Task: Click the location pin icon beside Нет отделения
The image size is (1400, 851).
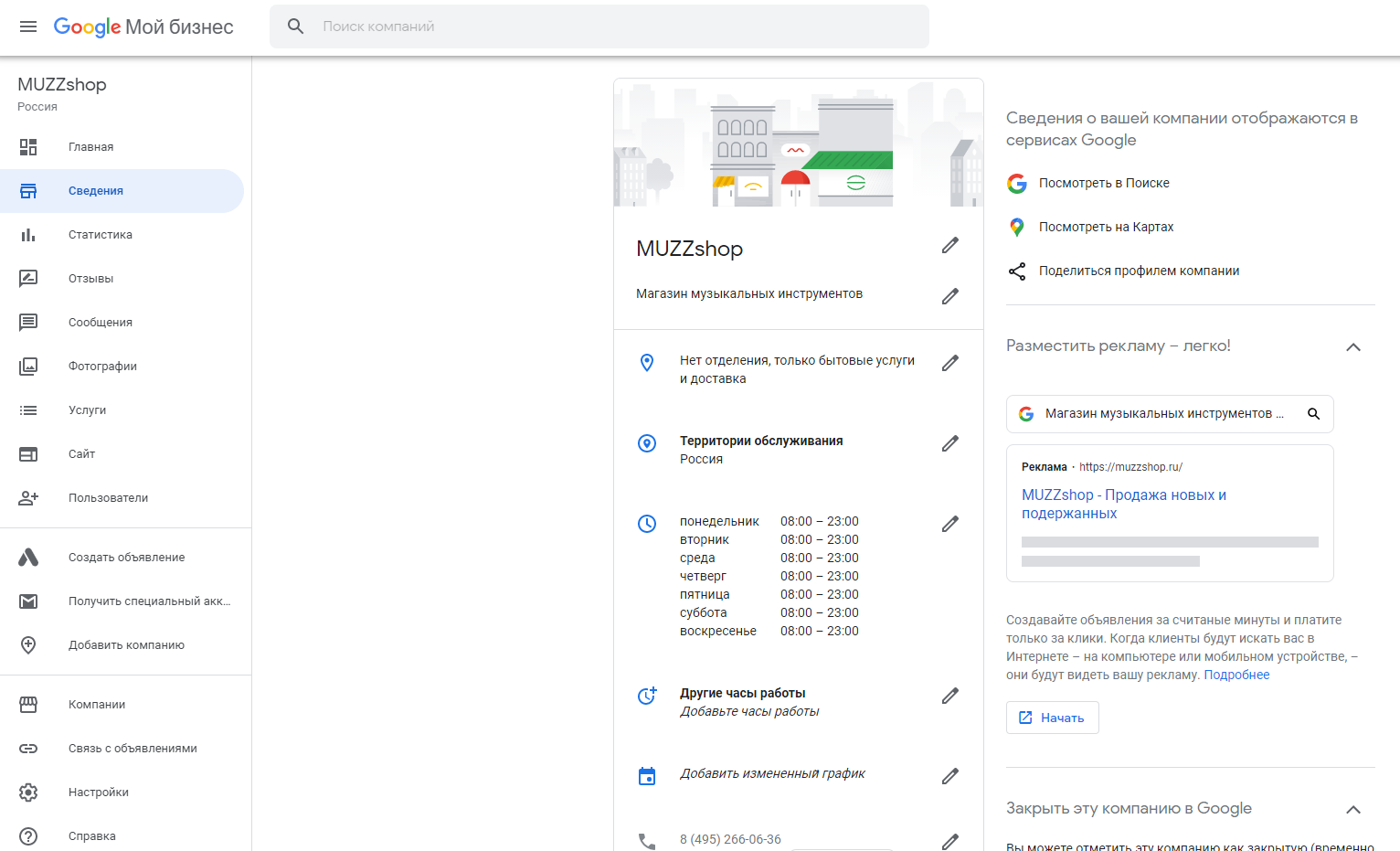Action: (x=647, y=363)
